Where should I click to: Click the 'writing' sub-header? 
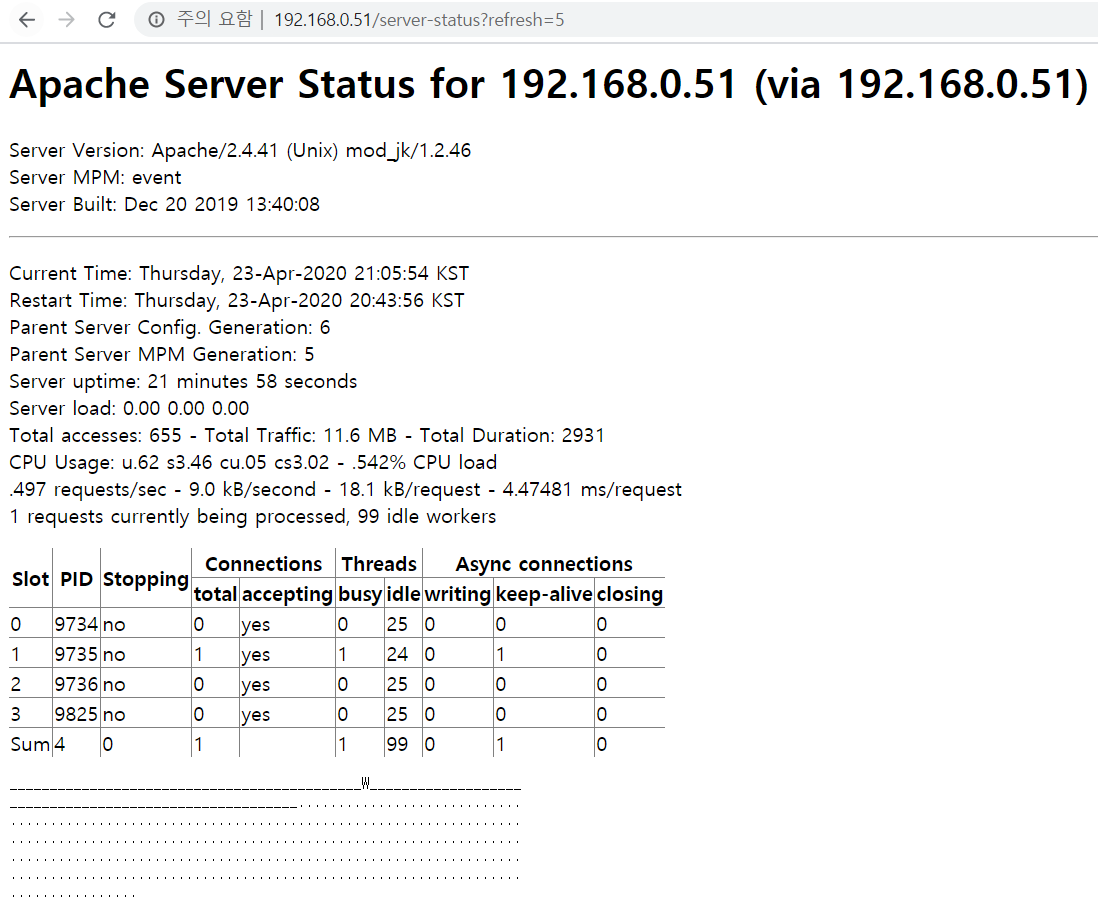pos(457,595)
